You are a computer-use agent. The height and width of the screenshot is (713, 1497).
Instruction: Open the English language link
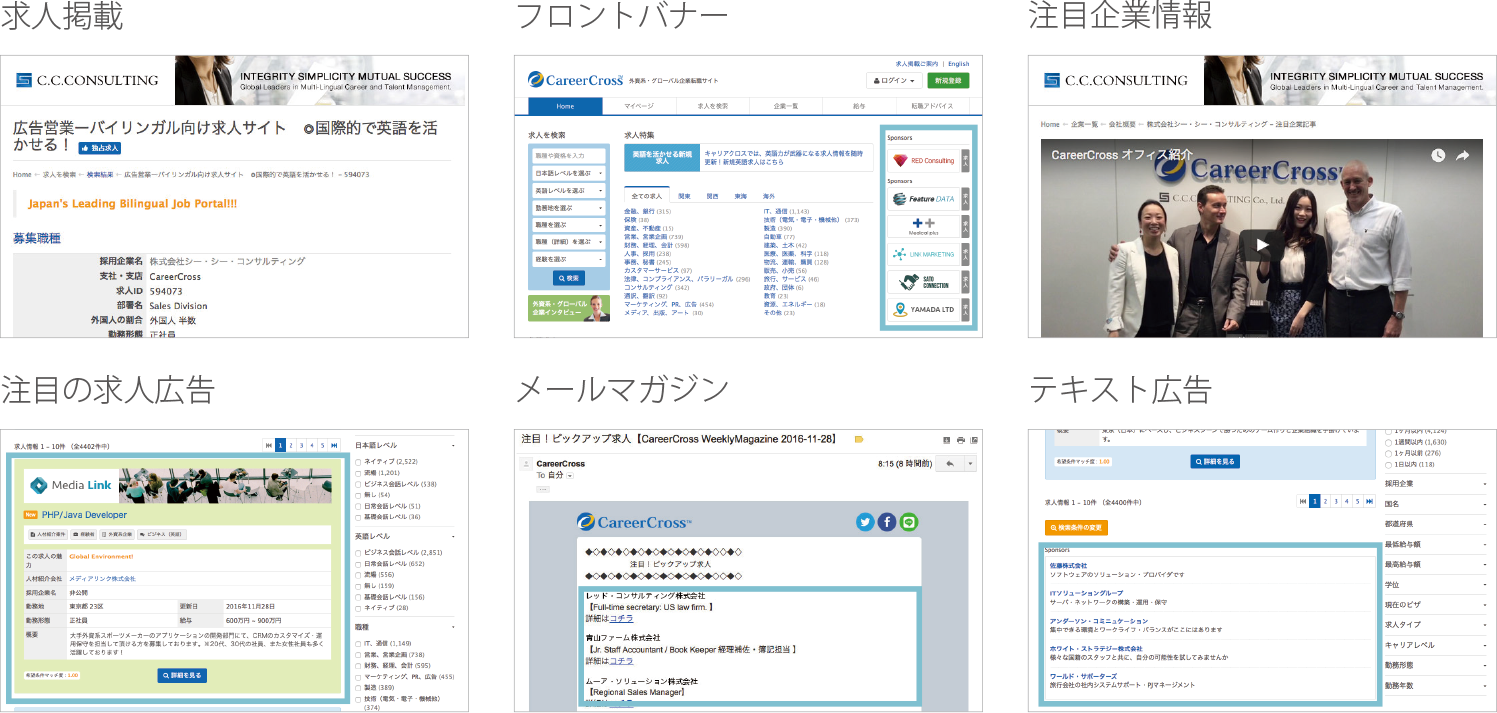[958, 64]
